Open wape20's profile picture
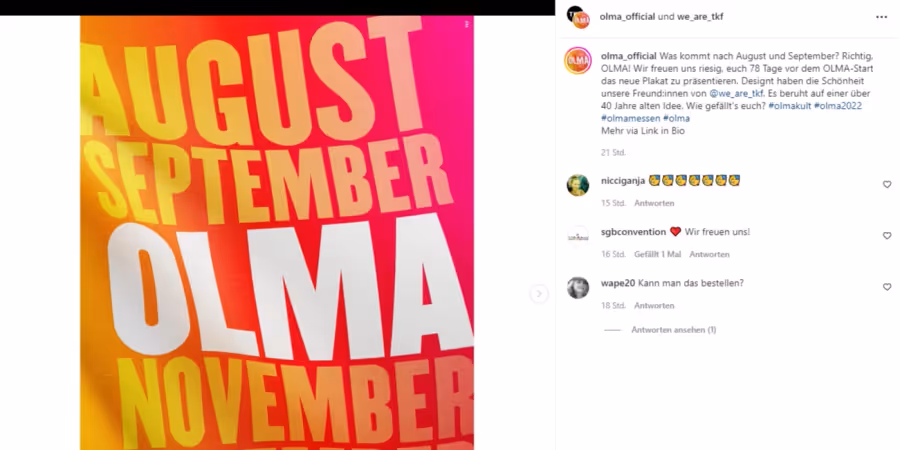This screenshot has width=900, height=450. (578, 288)
